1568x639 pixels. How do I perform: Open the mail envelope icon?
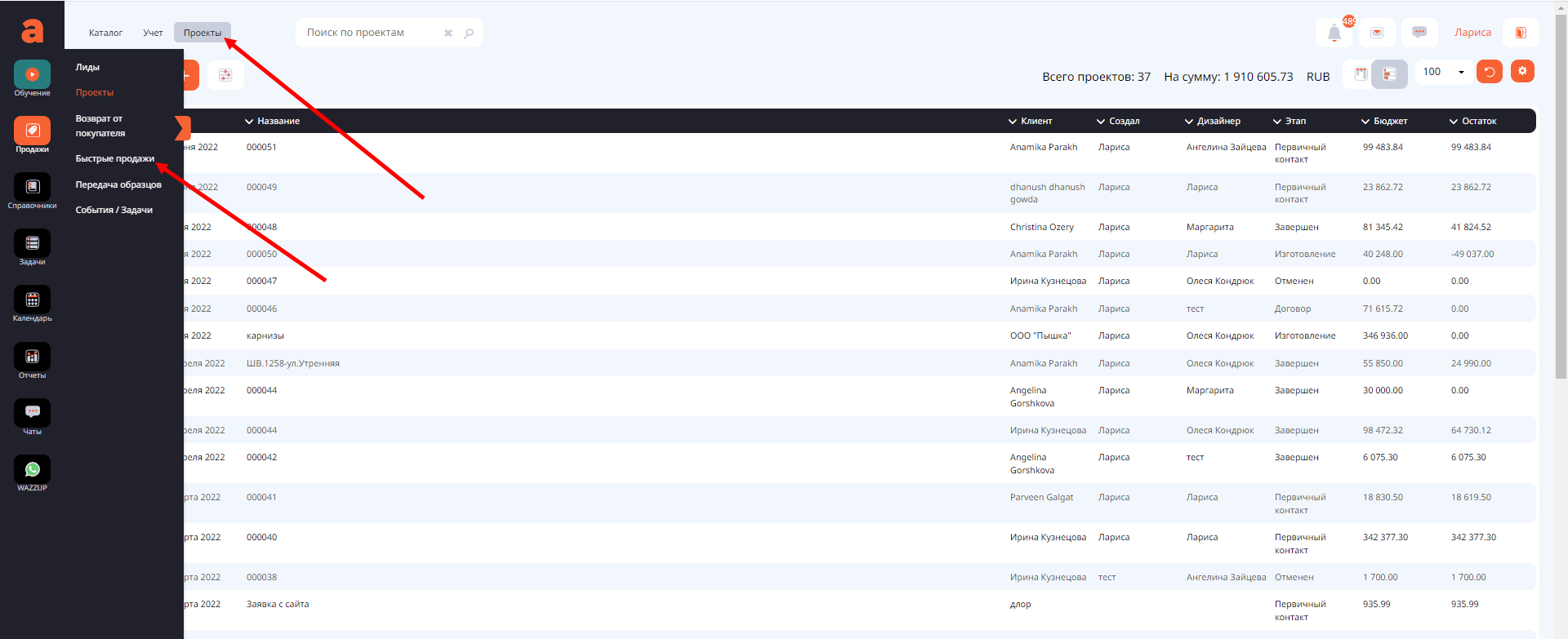(1377, 33)
